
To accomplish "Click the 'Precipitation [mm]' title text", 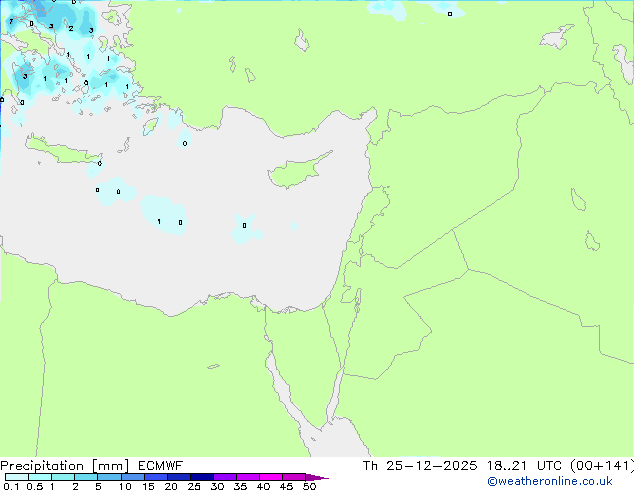I will tap(65, 466).
